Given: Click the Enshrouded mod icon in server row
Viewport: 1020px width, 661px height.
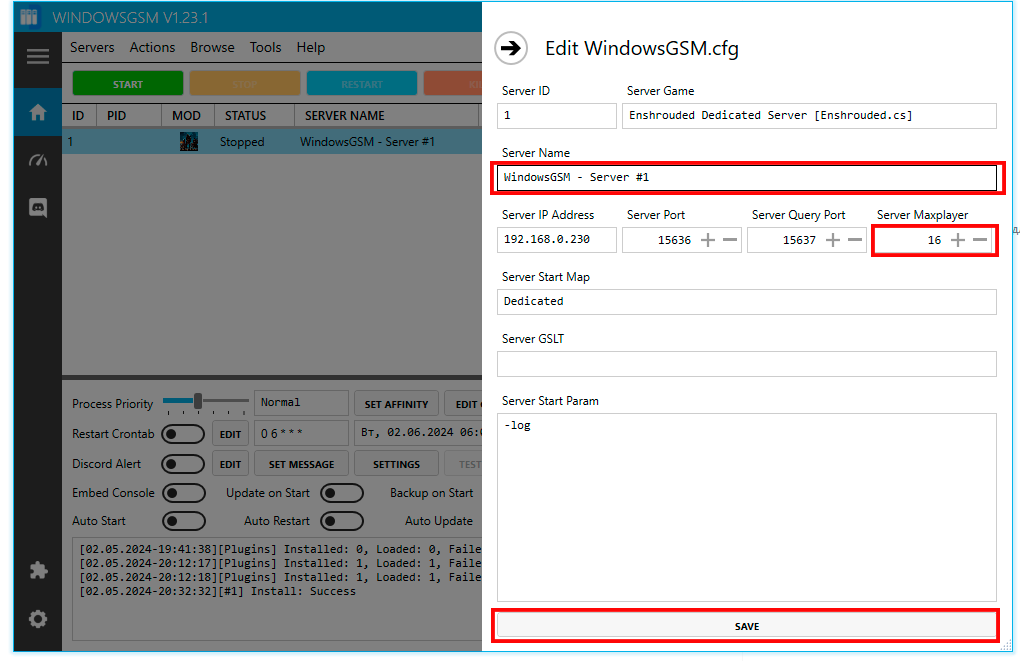Looking at the screenshot, I should click(x=189, y=142).
